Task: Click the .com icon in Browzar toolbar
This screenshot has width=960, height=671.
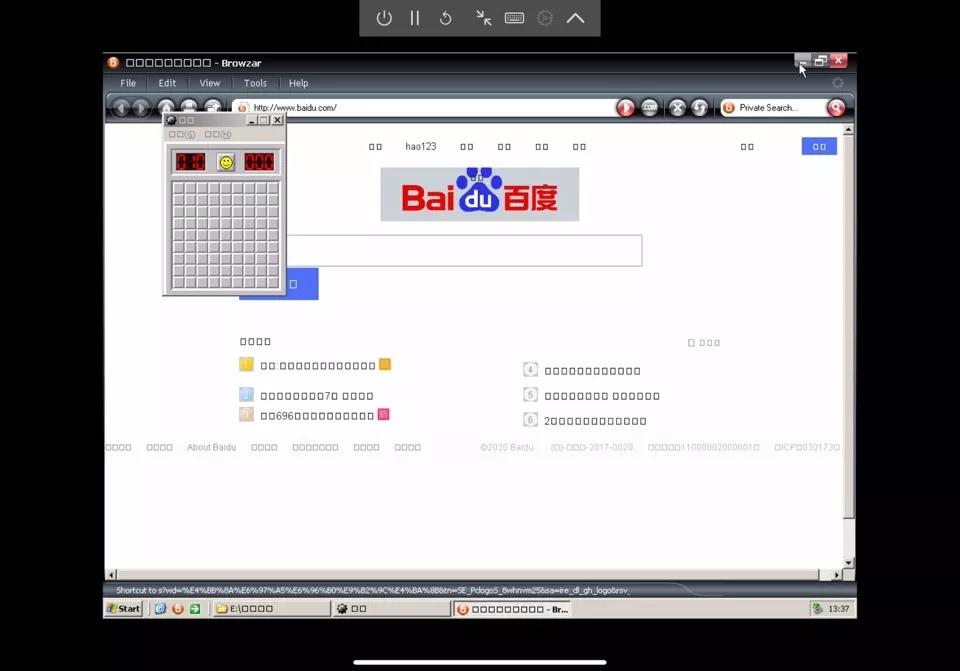Action: tap(650, 106)
